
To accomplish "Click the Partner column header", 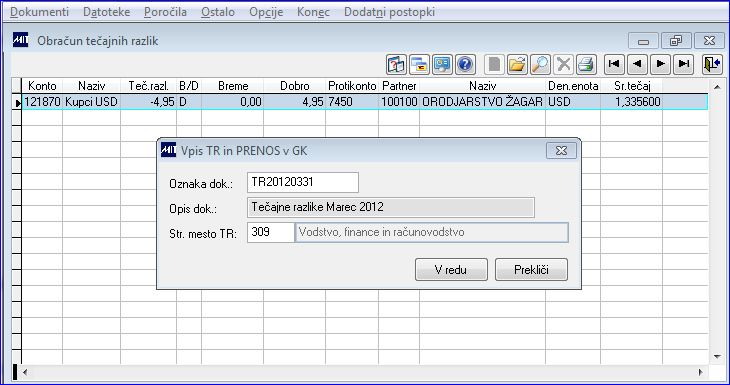I will (399, 86).
